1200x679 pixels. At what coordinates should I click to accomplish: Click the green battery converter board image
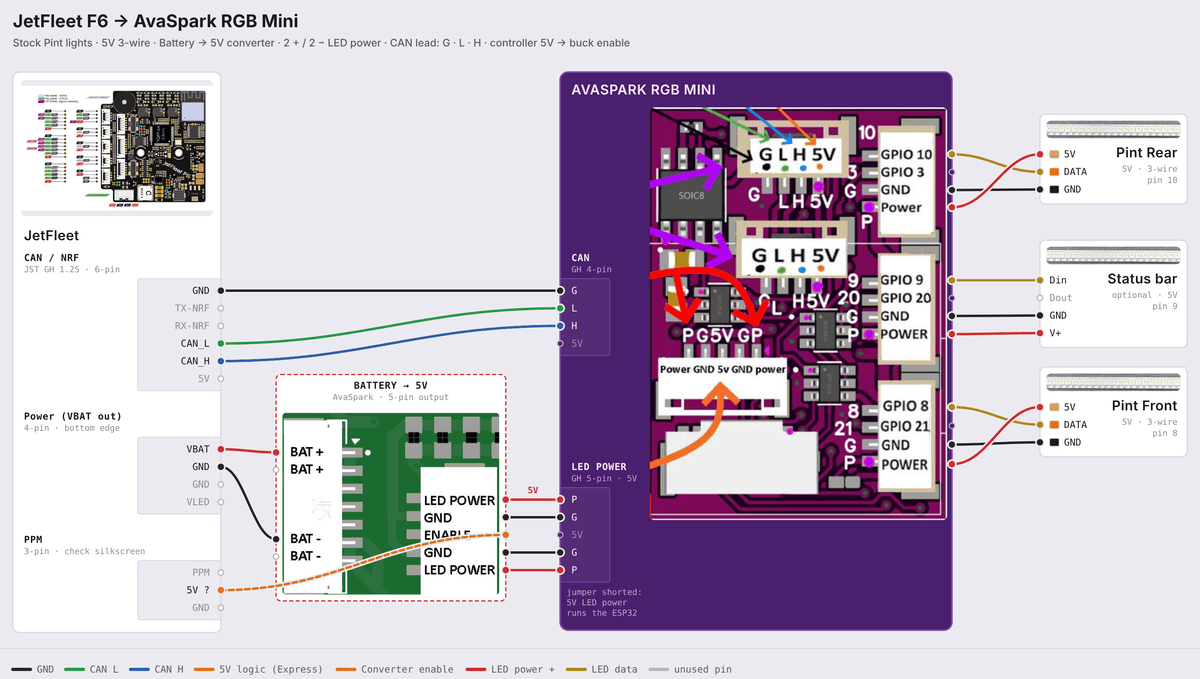click(389, 504)
